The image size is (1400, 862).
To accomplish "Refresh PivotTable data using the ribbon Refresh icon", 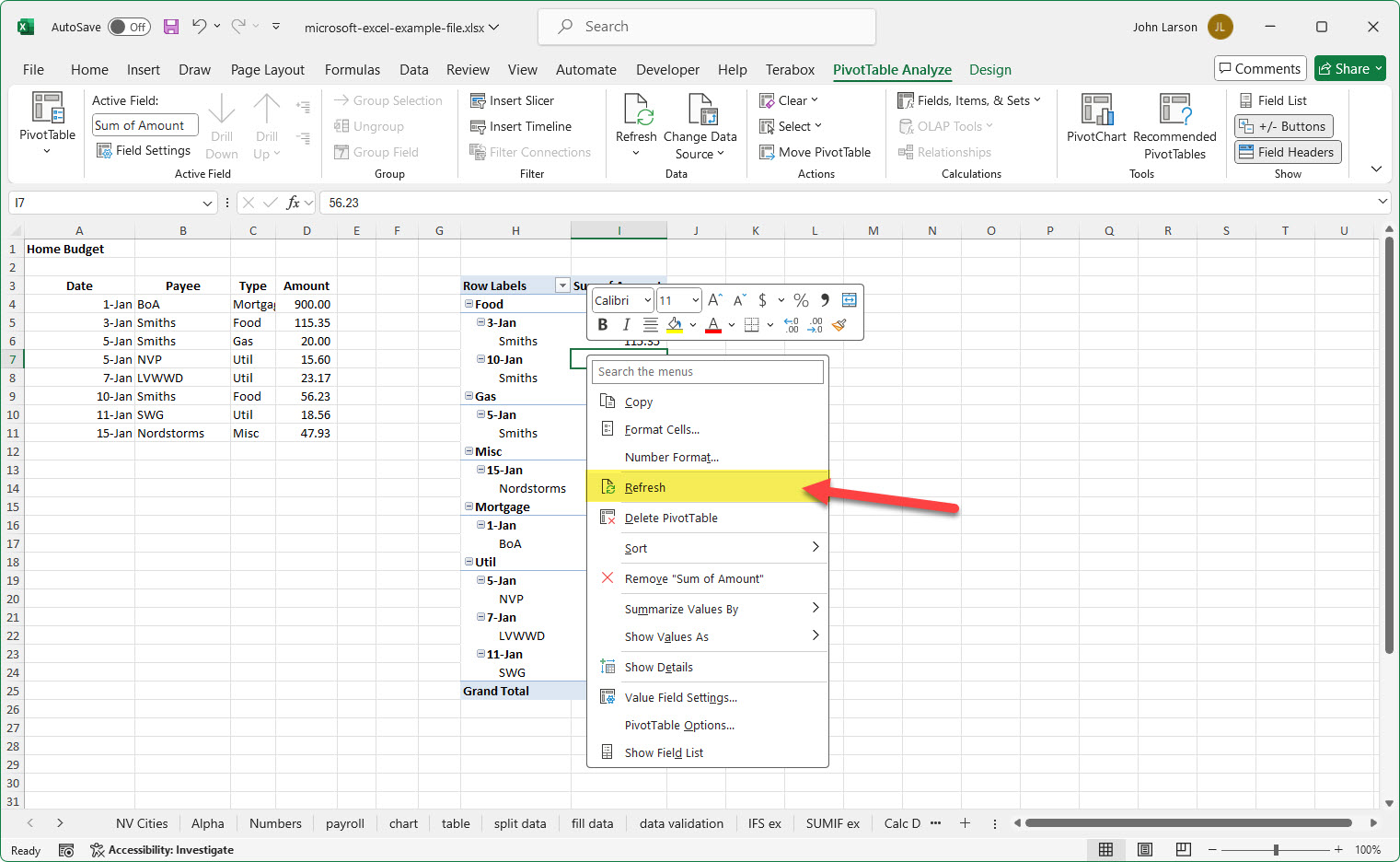I will click(x=636, y=120).
